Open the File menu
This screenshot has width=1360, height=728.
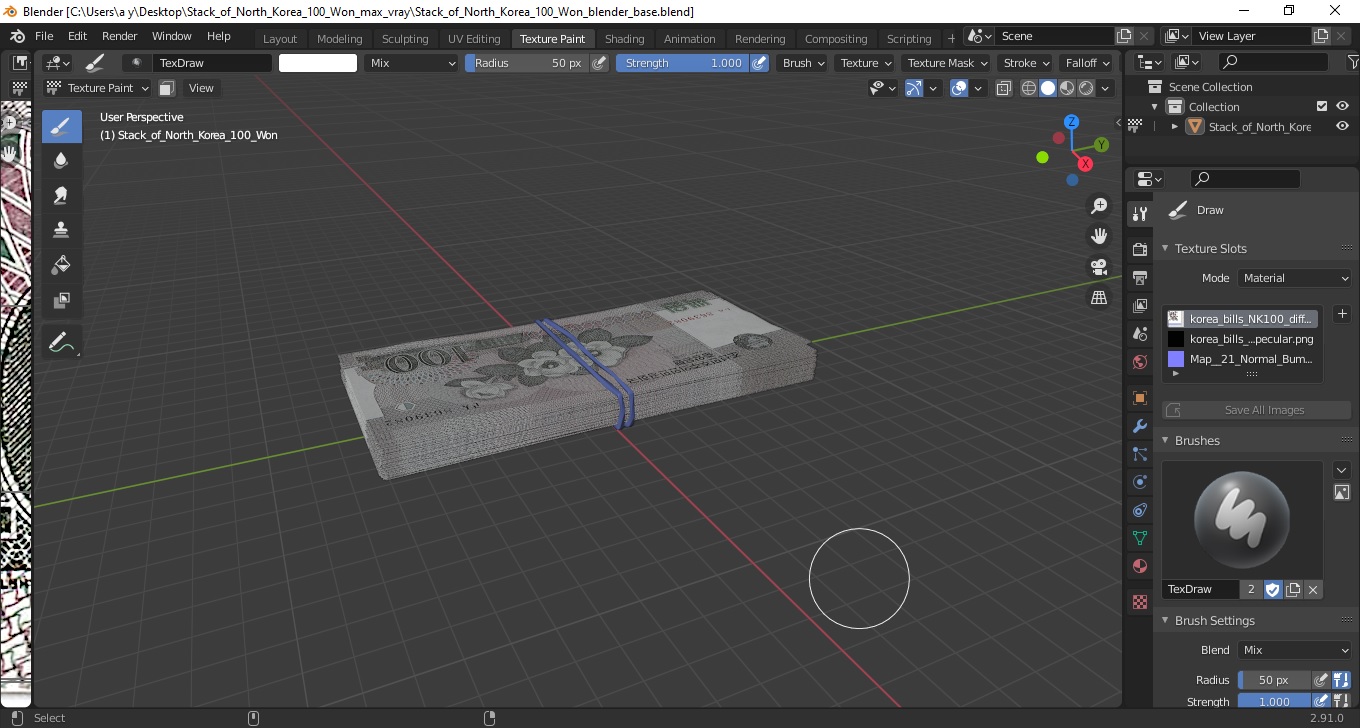point(44,36)
